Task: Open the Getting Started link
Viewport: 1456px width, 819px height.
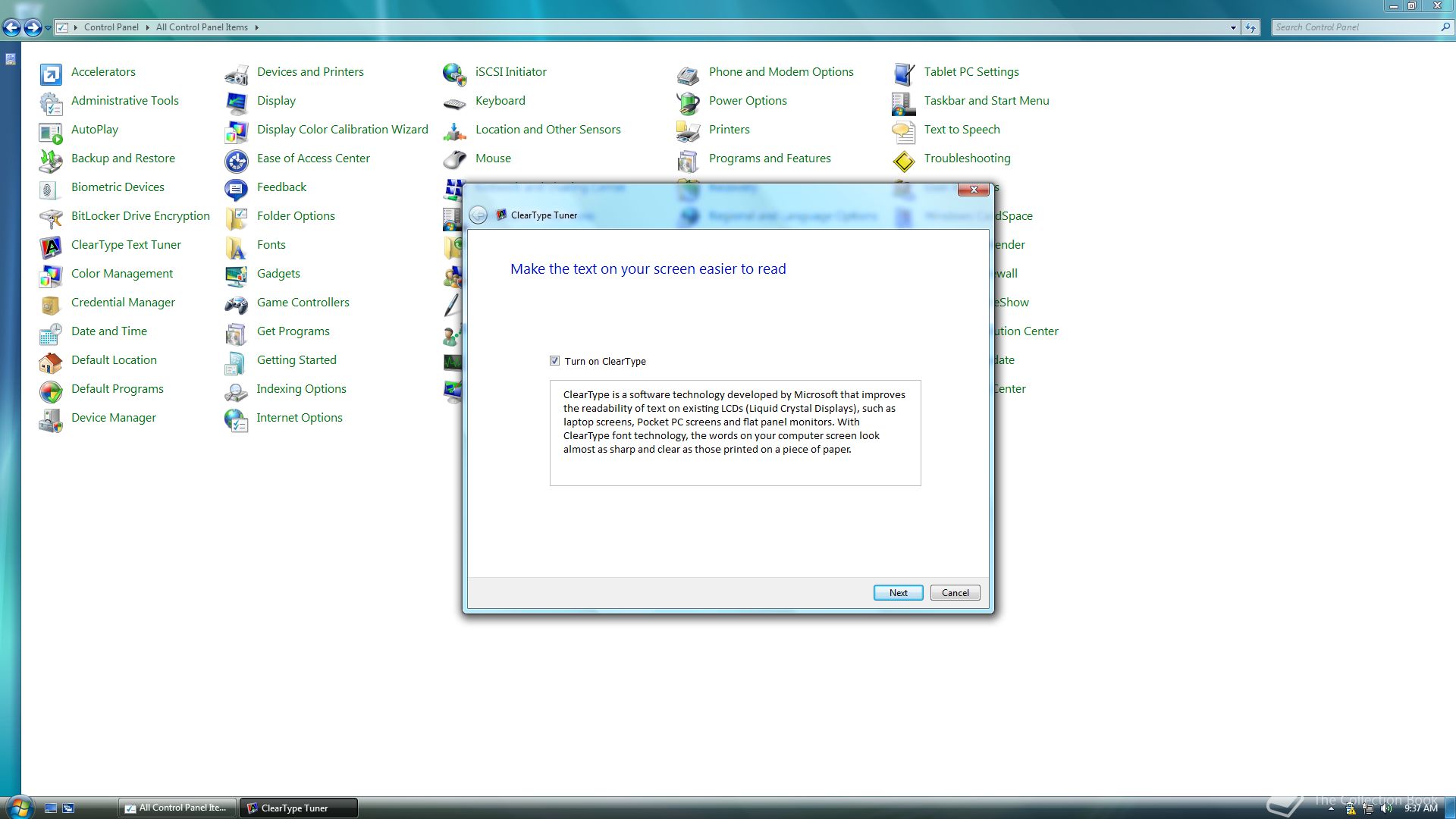Action: [x=297, y=359]
